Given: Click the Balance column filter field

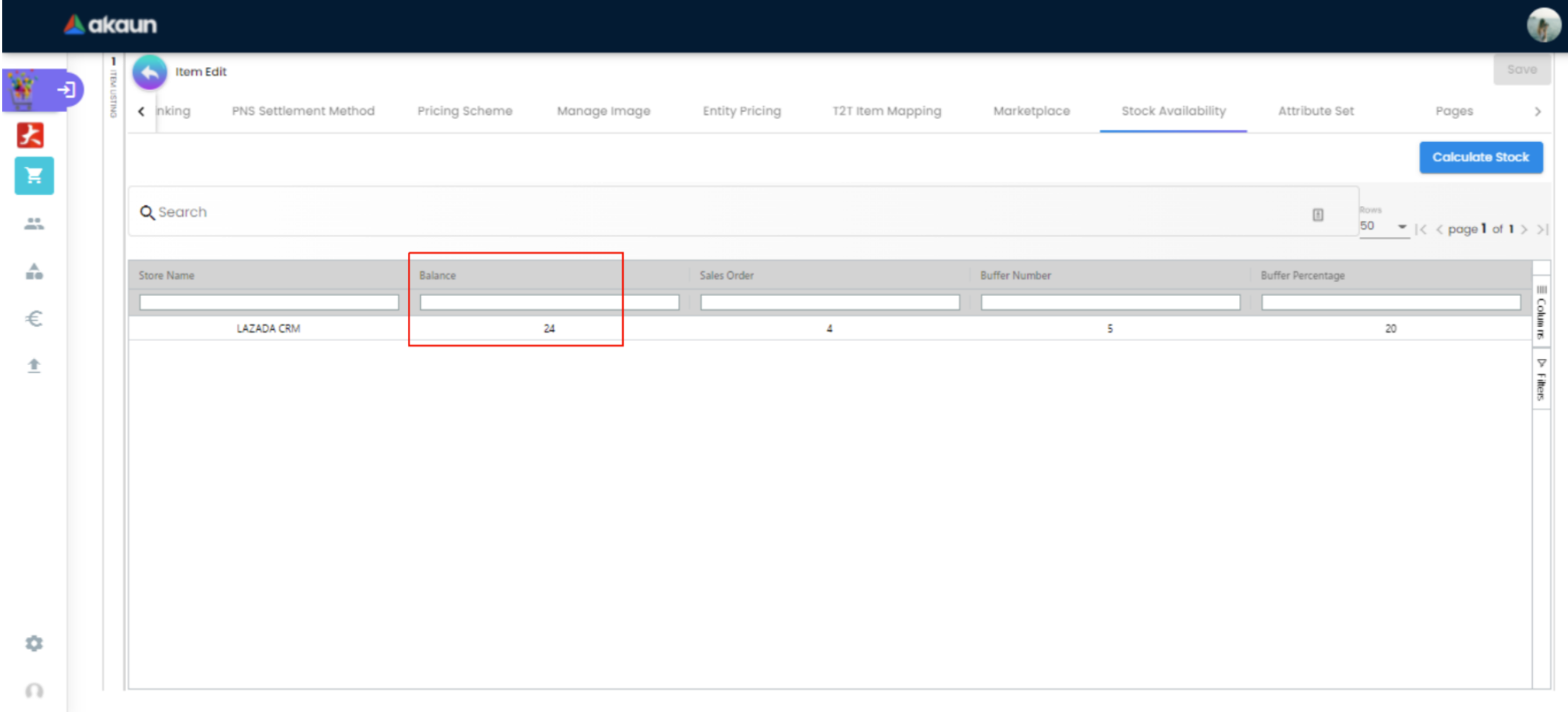Looking at the screenshot, I should click(x=549, y=302).
